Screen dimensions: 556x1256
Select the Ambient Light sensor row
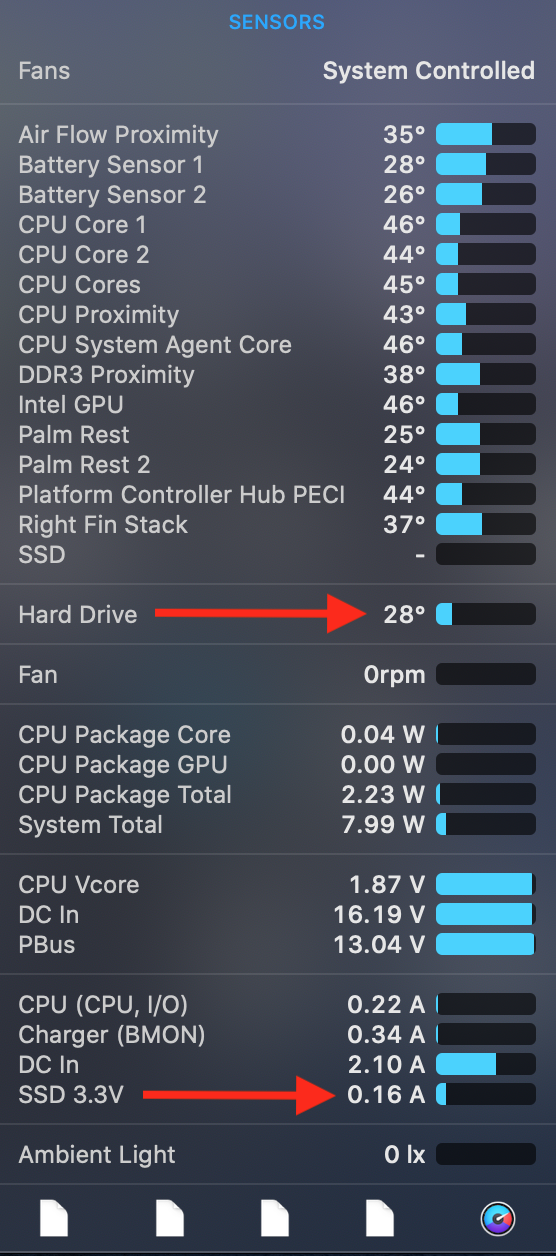point(277,1154)
